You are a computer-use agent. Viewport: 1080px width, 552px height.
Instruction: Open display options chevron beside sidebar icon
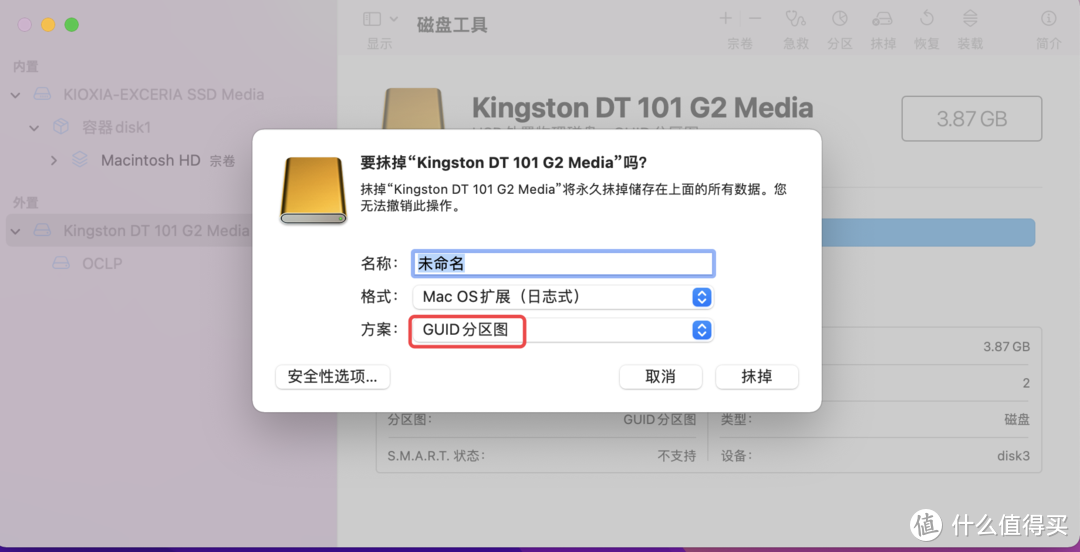[394, 19]
